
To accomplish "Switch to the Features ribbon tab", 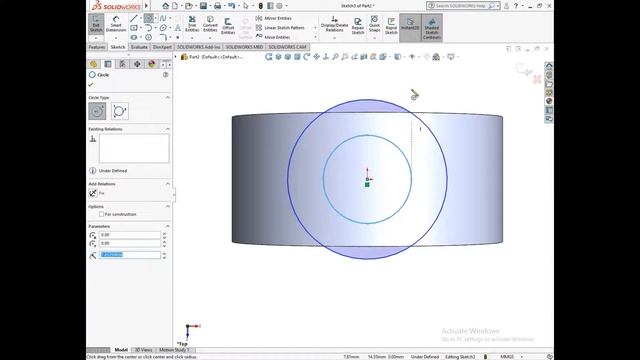I will click(x=97, y=47).
